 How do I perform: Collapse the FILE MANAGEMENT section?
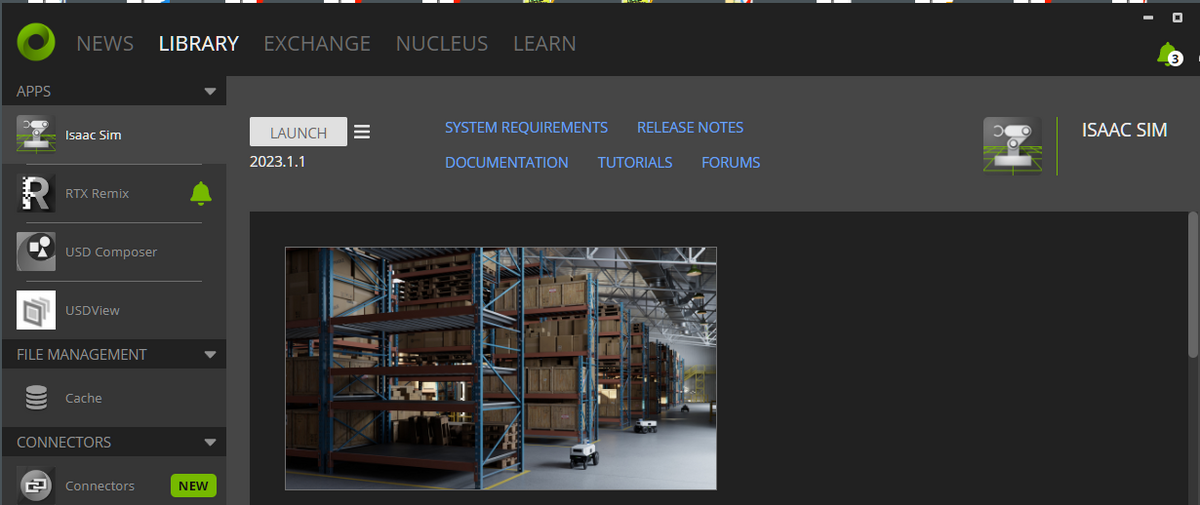pos(210,354)
